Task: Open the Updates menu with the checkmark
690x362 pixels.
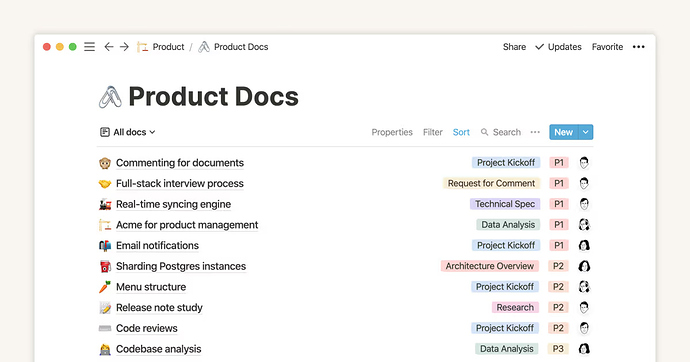Action: coord(558,47)
